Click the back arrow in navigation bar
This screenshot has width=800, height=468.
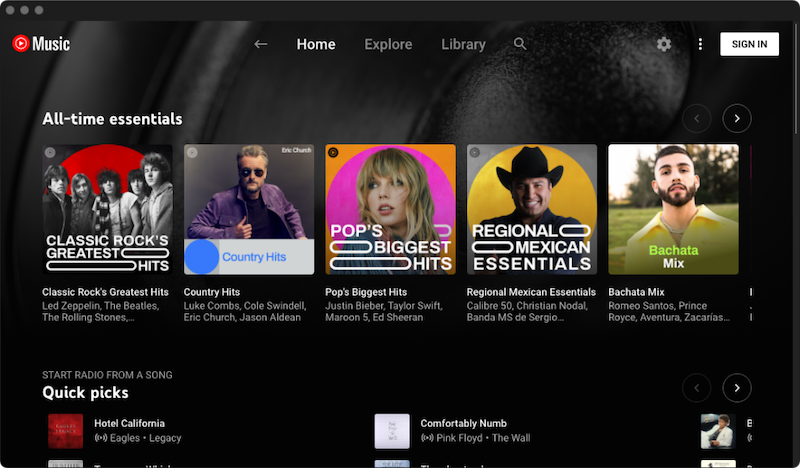261,44
